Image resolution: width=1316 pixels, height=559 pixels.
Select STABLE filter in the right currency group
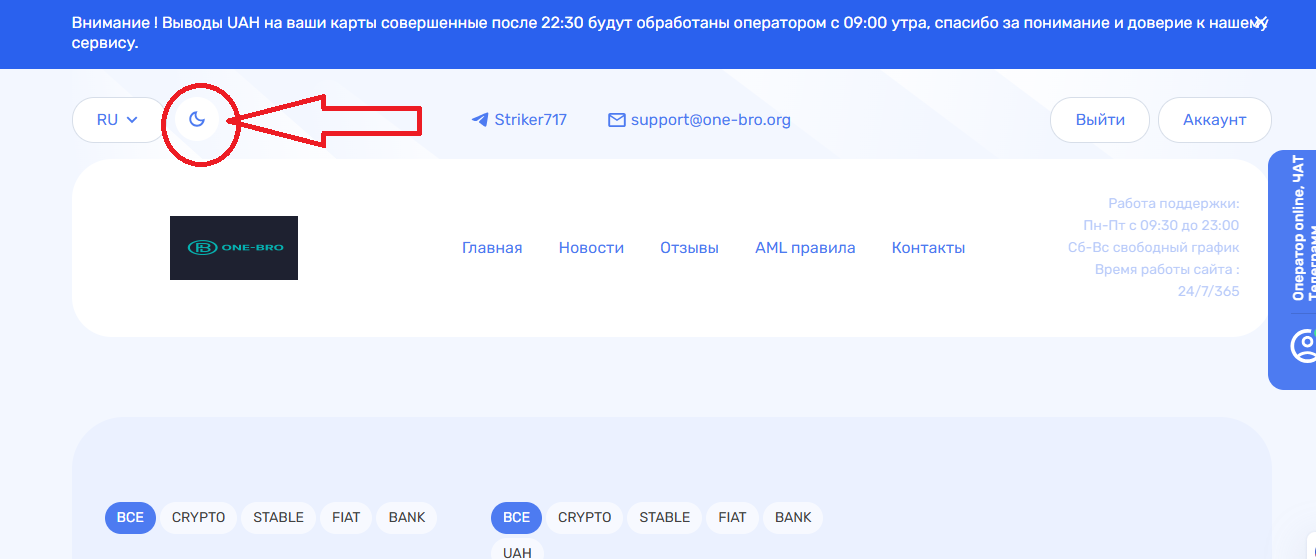click(x=664, y=517)
